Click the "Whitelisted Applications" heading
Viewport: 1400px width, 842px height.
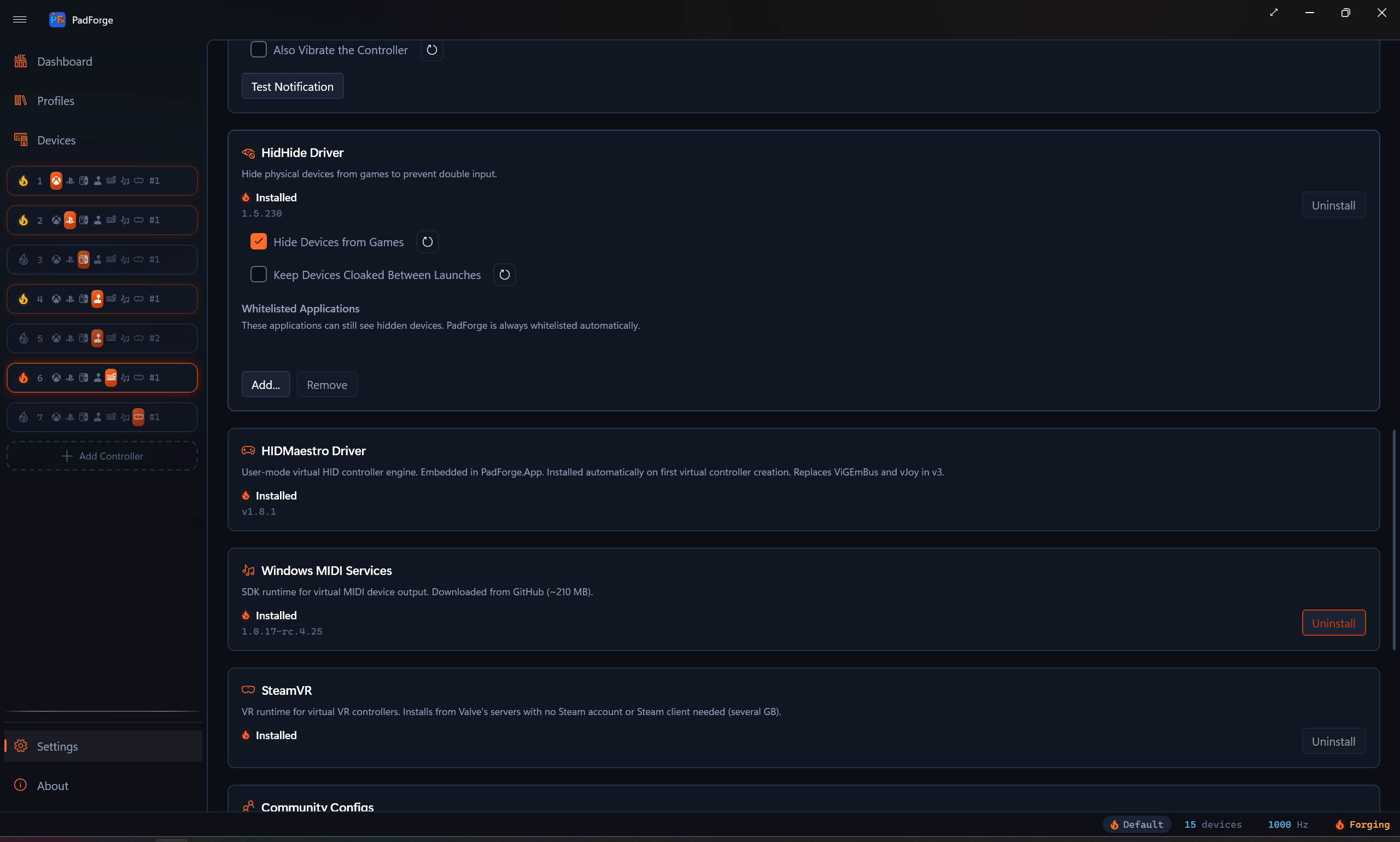click(x=301, y=309)
